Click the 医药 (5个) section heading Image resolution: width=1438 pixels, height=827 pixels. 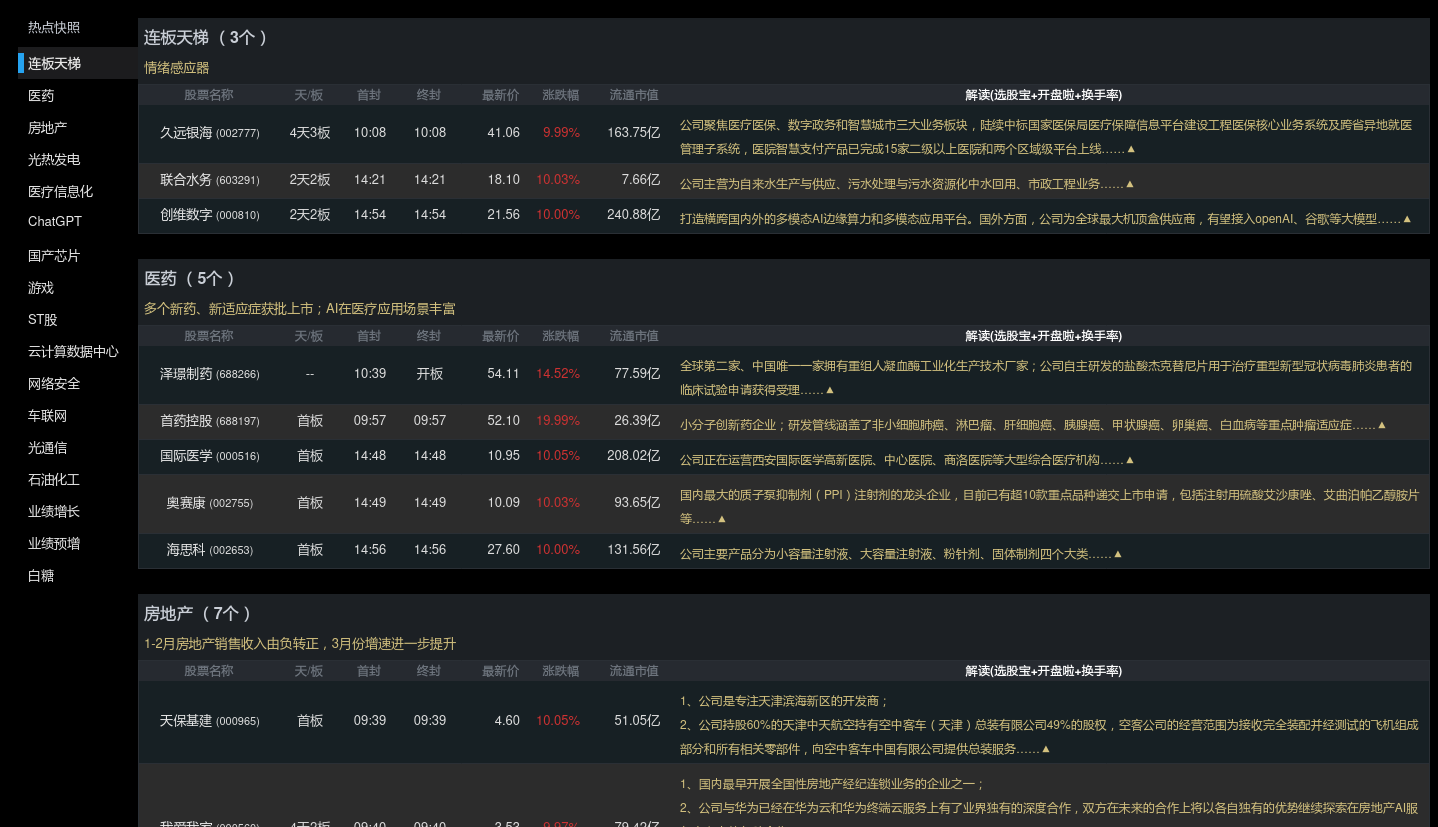pos(190,279)
